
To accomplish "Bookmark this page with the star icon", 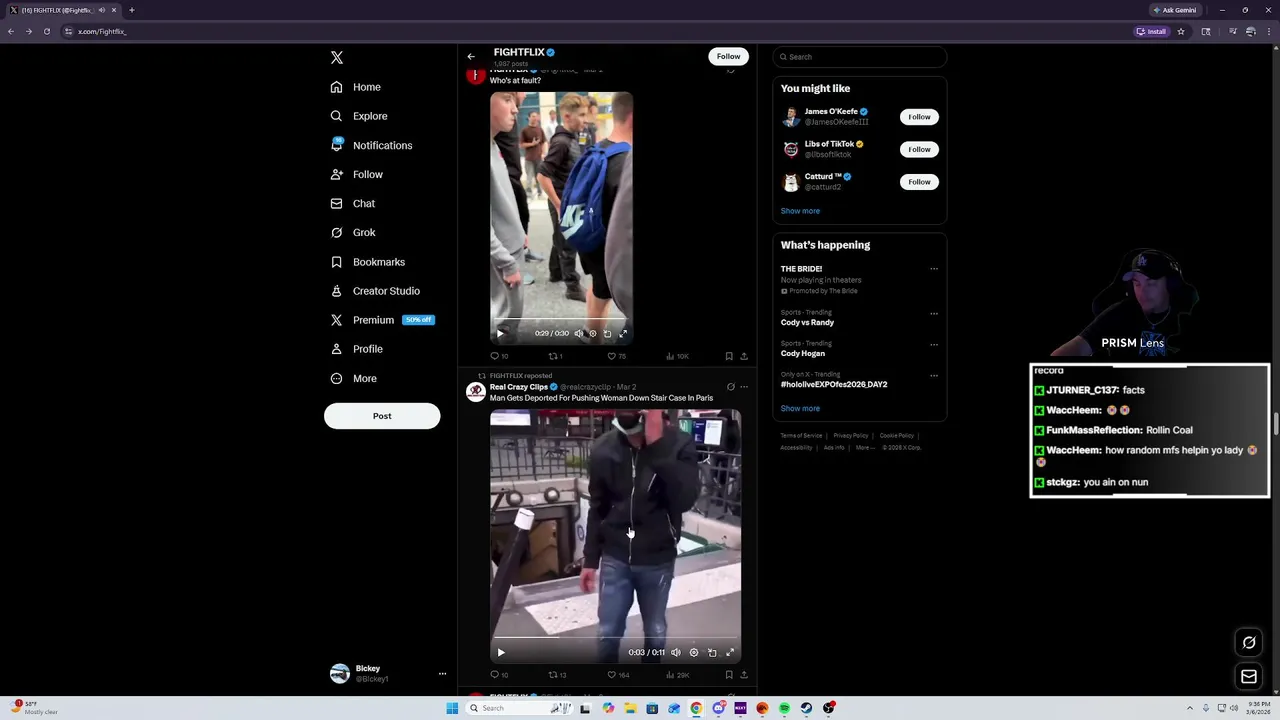I will tap(1181, 31).
